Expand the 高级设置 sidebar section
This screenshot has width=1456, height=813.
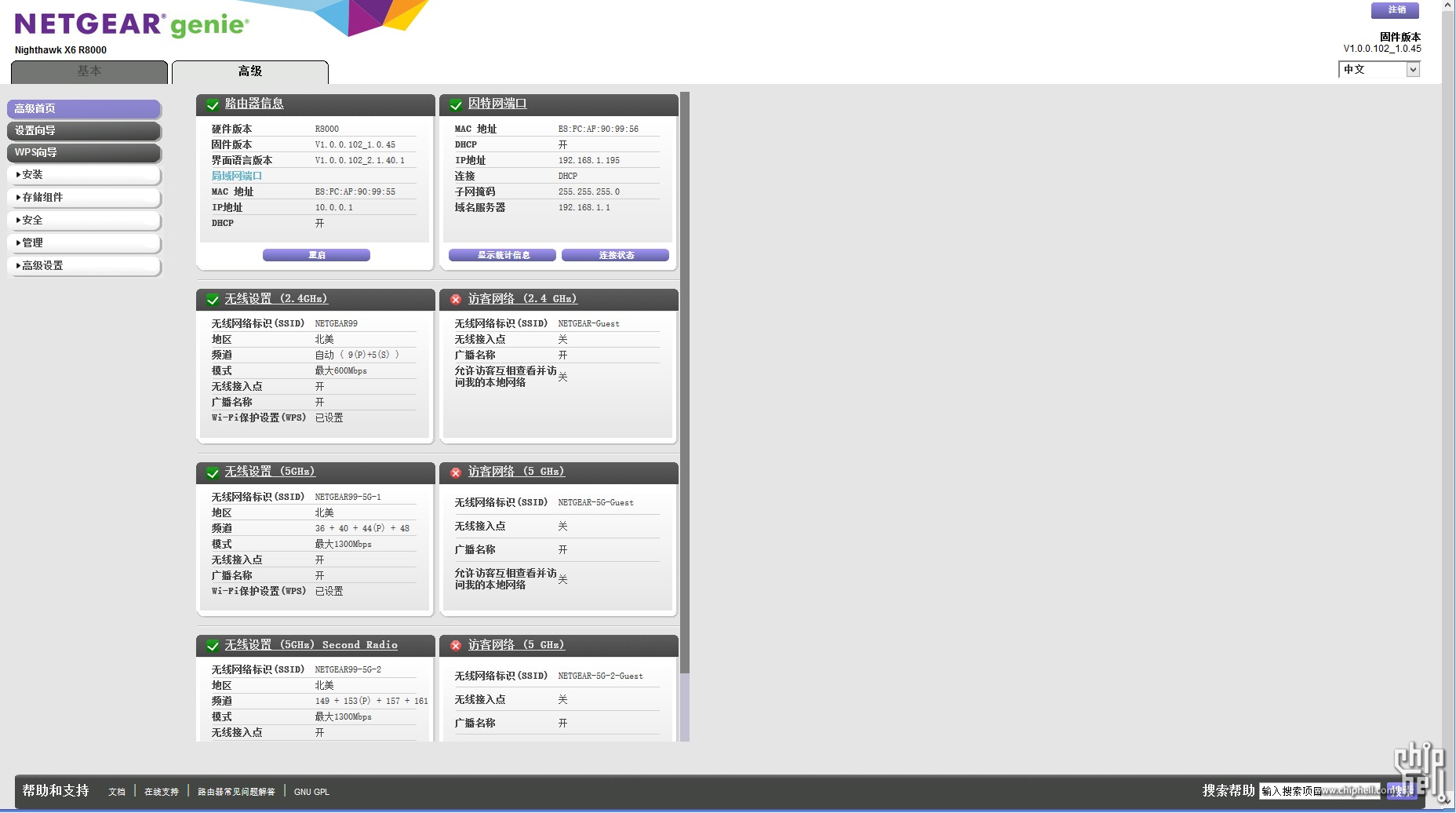click(x=84, y=266)
